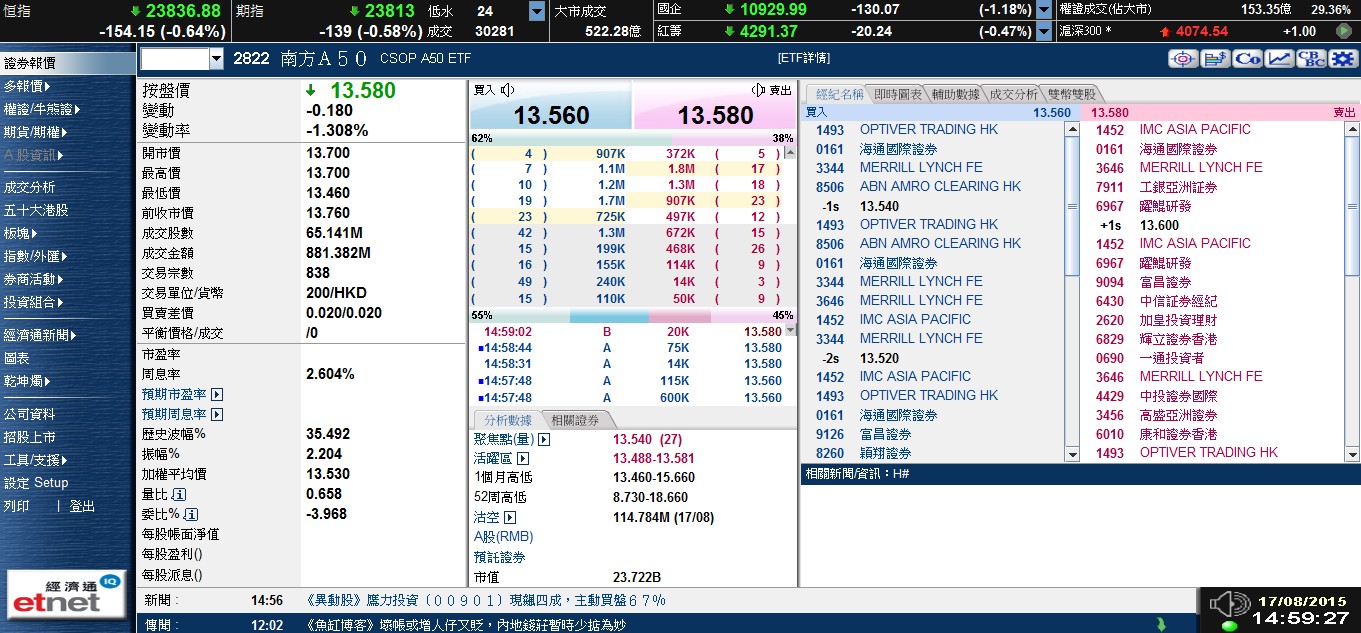
Task: Switch to the 經紀名稱 tab
Action: click(x=838, y=94)
